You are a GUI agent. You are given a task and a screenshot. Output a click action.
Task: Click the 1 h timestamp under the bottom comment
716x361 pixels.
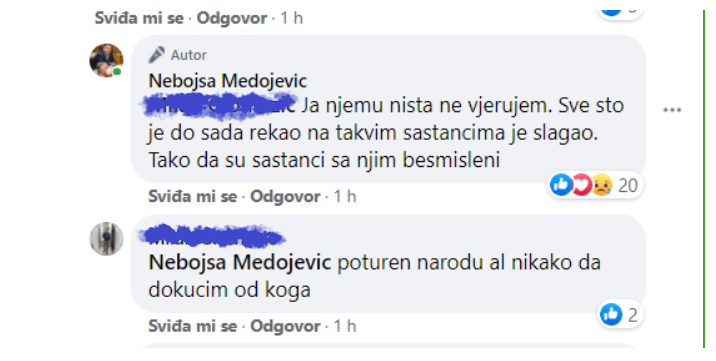point(345,326)
